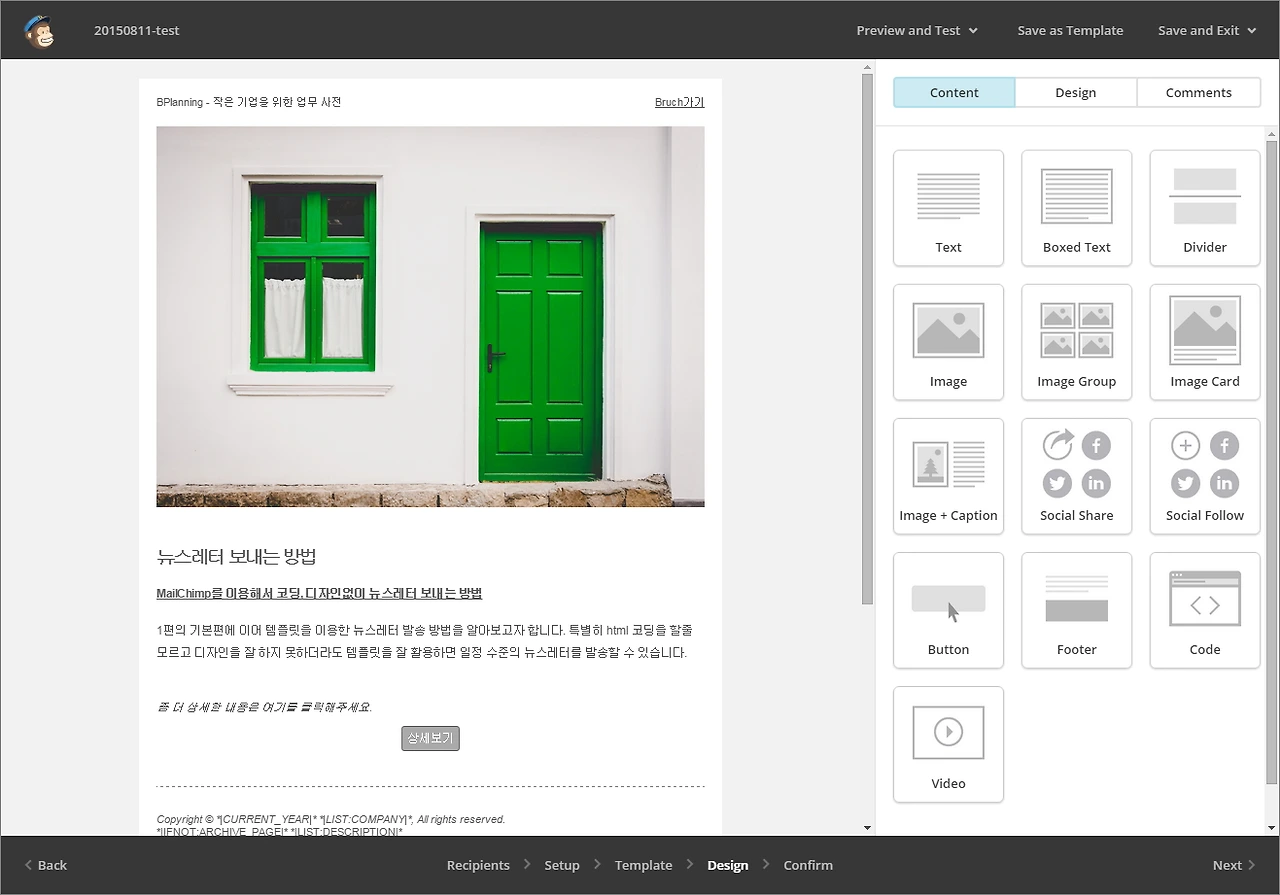Screen dimensions: 1280x895
Task: Open the Preview and Test dropdown
Action: click(x=917, y=30)
